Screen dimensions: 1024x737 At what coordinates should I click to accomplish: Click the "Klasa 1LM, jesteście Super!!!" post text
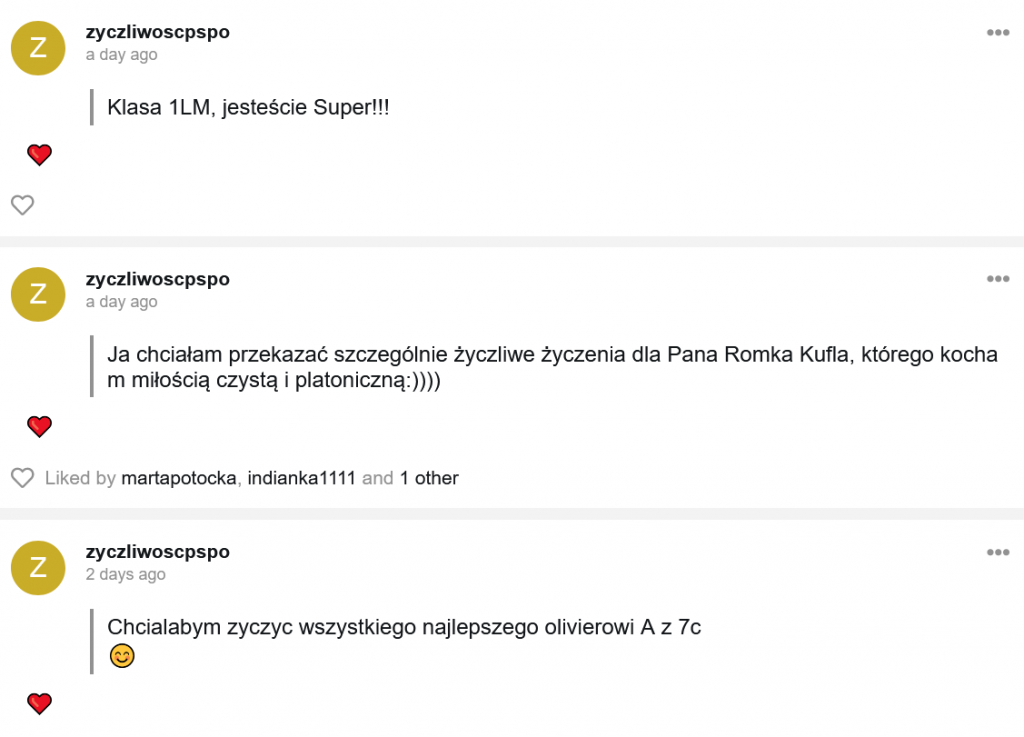coord(247,108)
